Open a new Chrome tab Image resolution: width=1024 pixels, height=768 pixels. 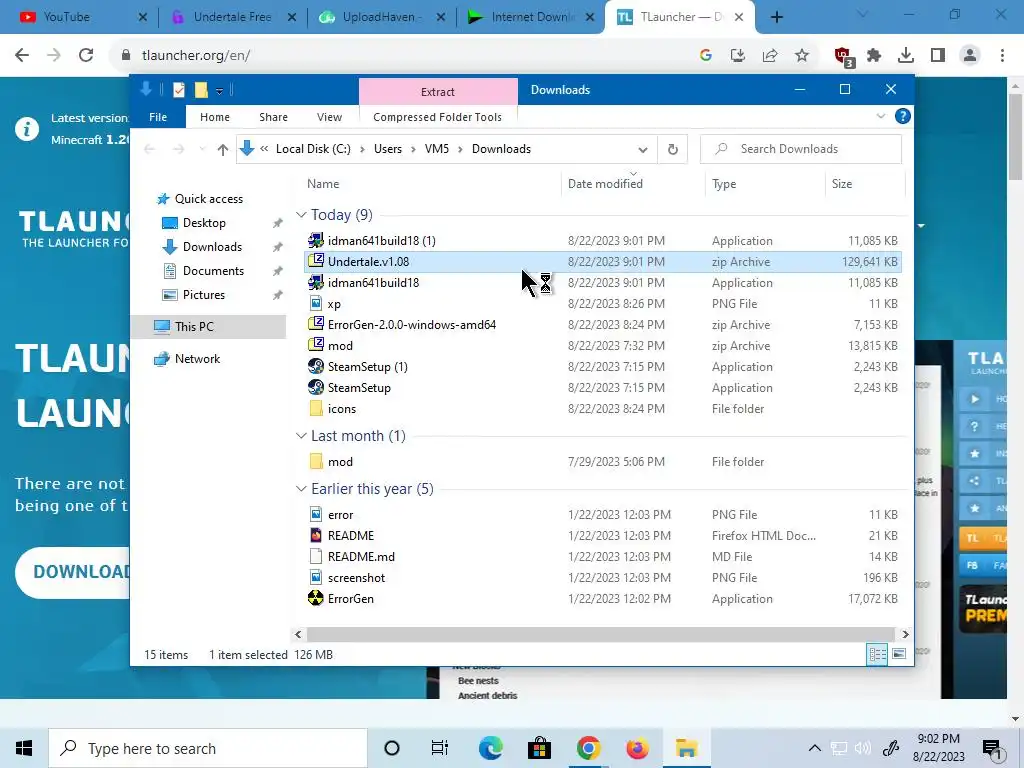(776, 17)
